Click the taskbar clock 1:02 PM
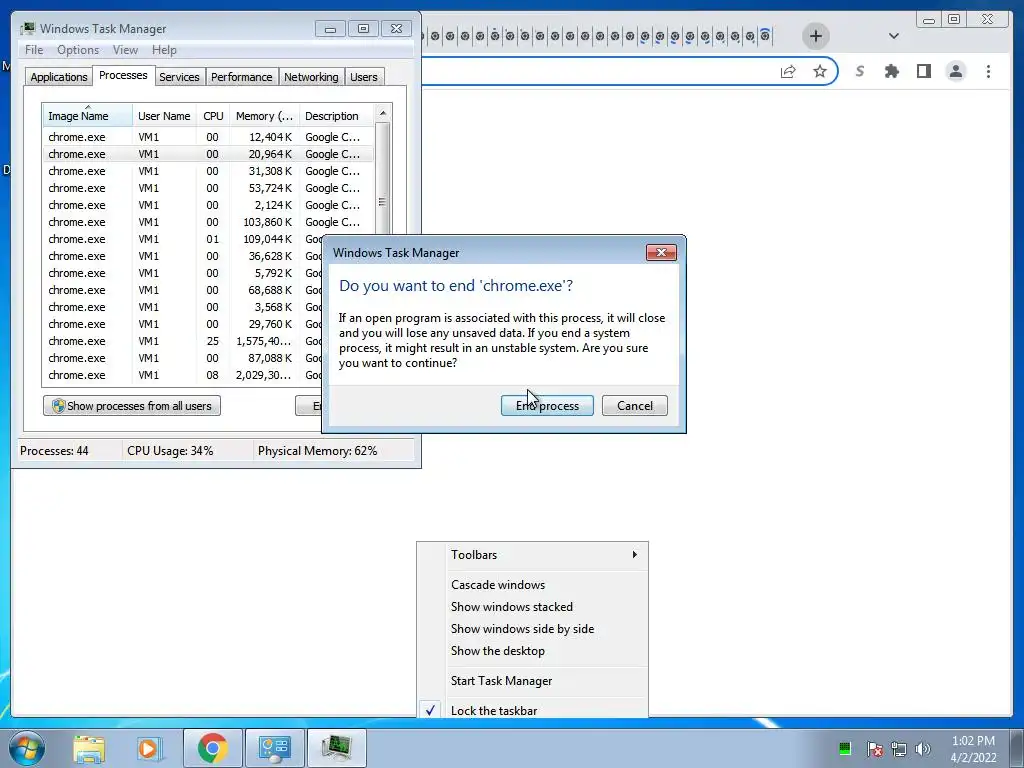This screenshot has height=768, width=1024. (x=973, y=748)
